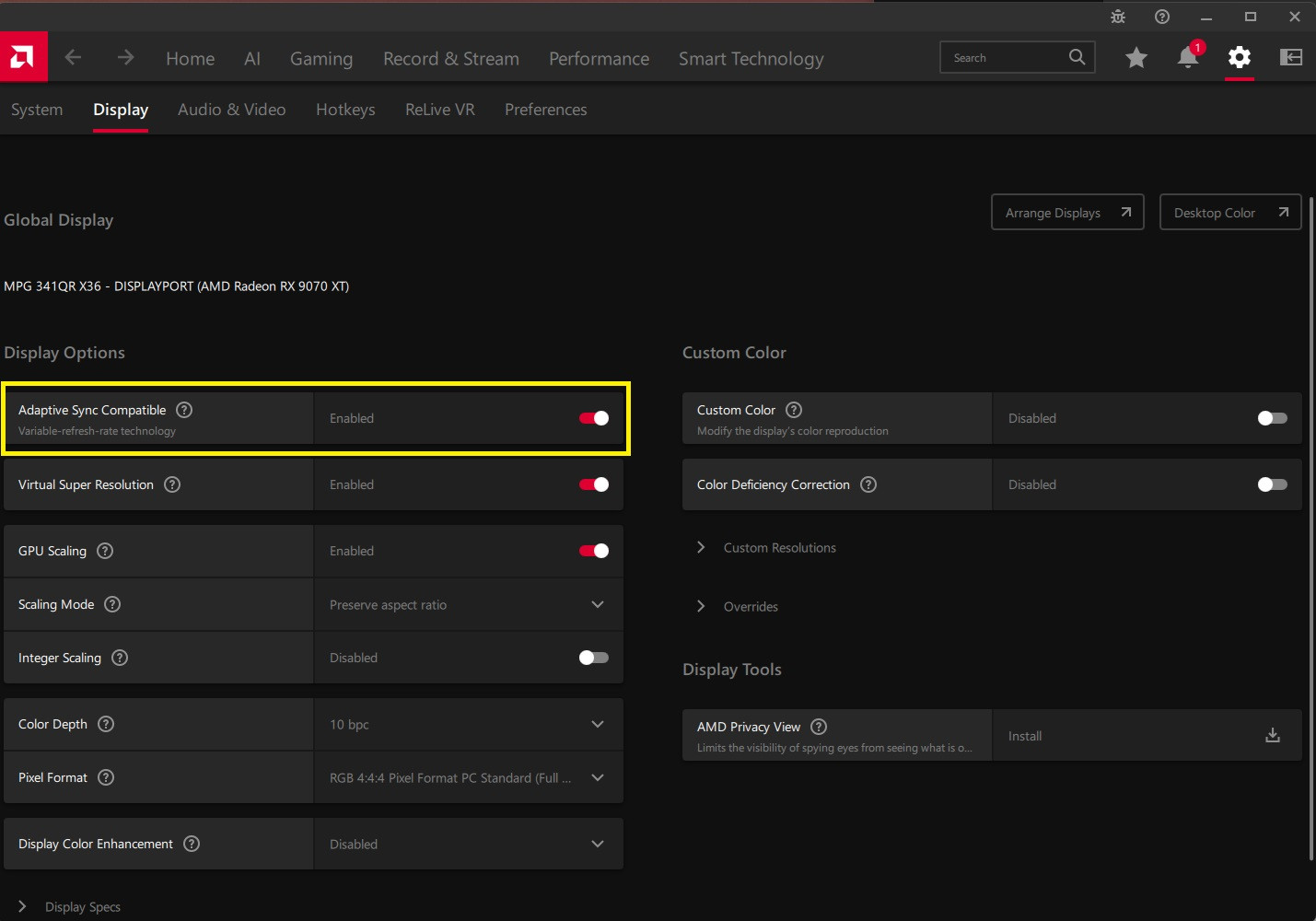This screenshot has width=1316, height=921.
Task: Toggle the sidebar panel icon
Action: [x=1291, y=57]
